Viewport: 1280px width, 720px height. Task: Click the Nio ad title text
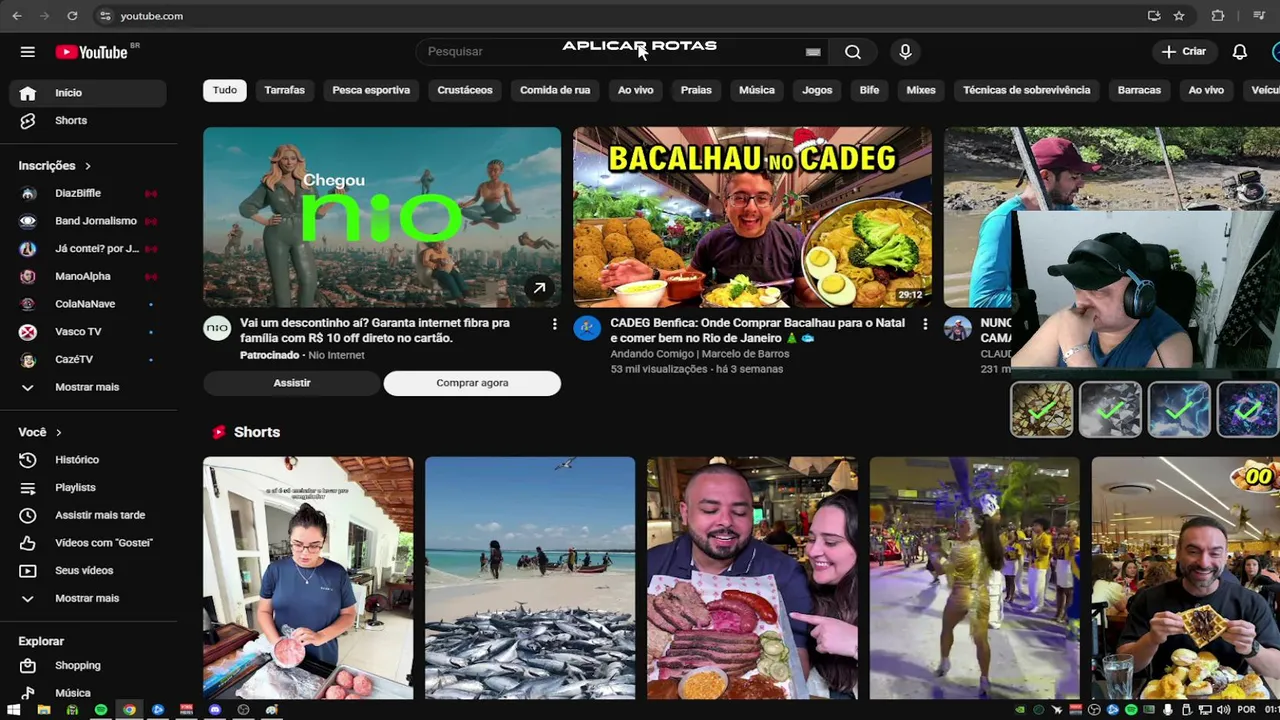point(375,331)
